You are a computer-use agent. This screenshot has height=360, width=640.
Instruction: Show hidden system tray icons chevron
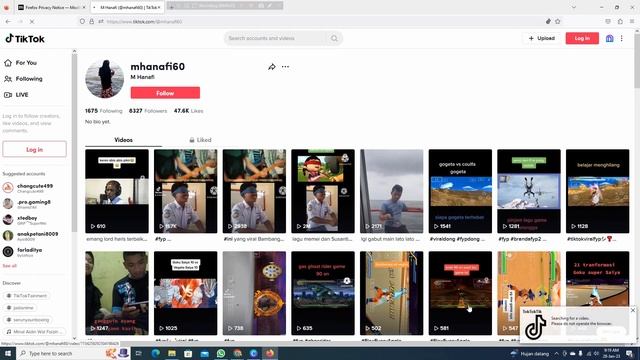(x=556, y=353)
